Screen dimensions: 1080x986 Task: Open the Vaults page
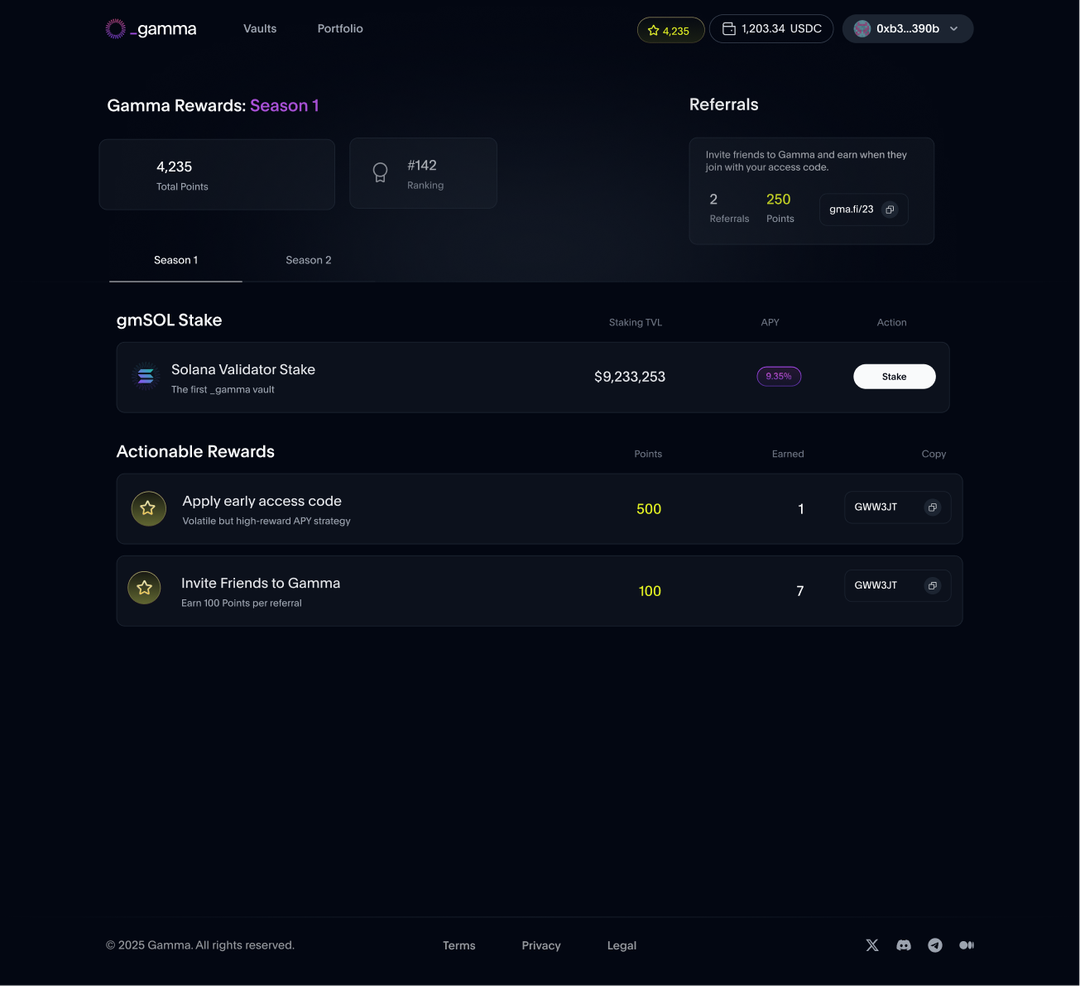[260, 29]
